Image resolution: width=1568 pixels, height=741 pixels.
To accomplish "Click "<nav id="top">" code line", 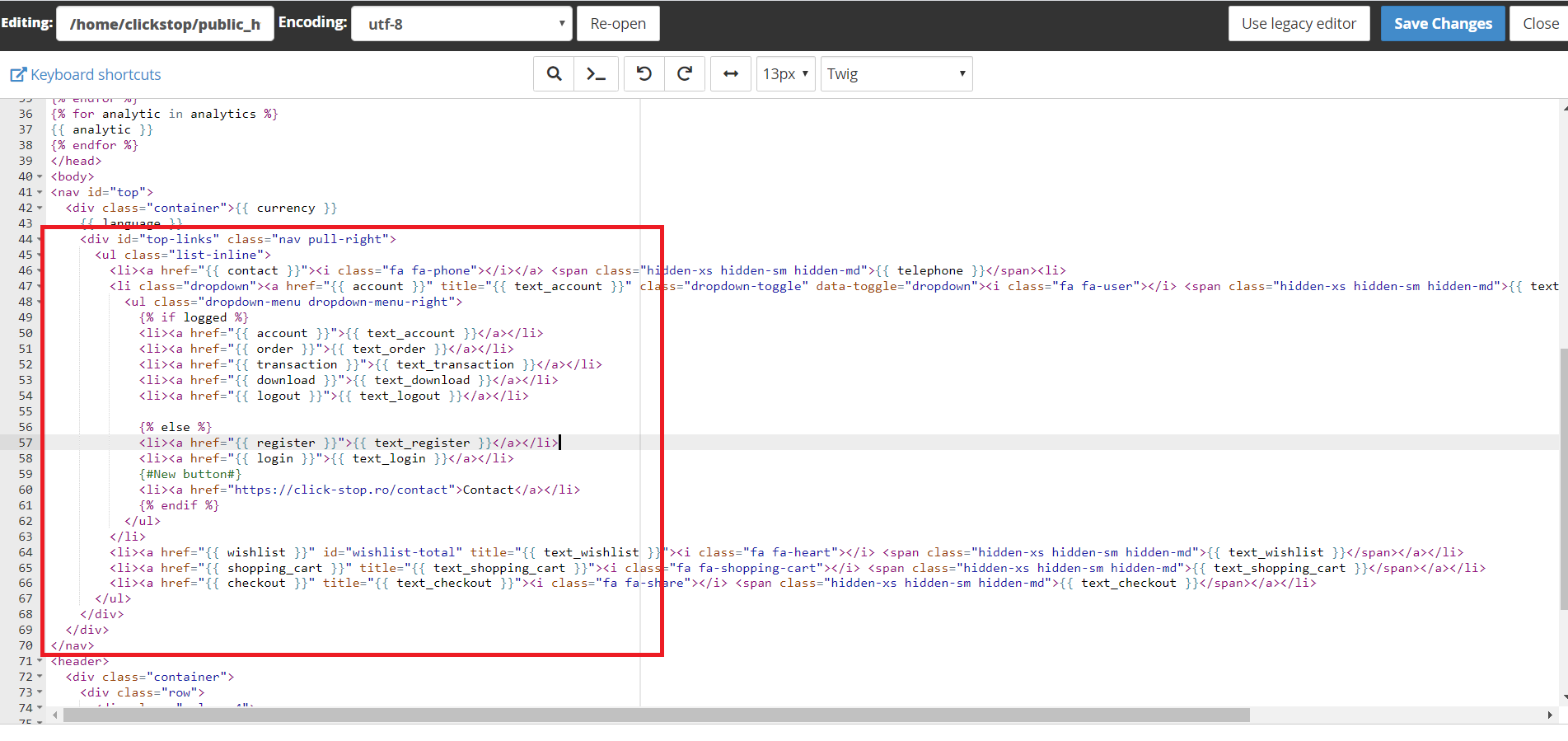I will click(102, 192).
